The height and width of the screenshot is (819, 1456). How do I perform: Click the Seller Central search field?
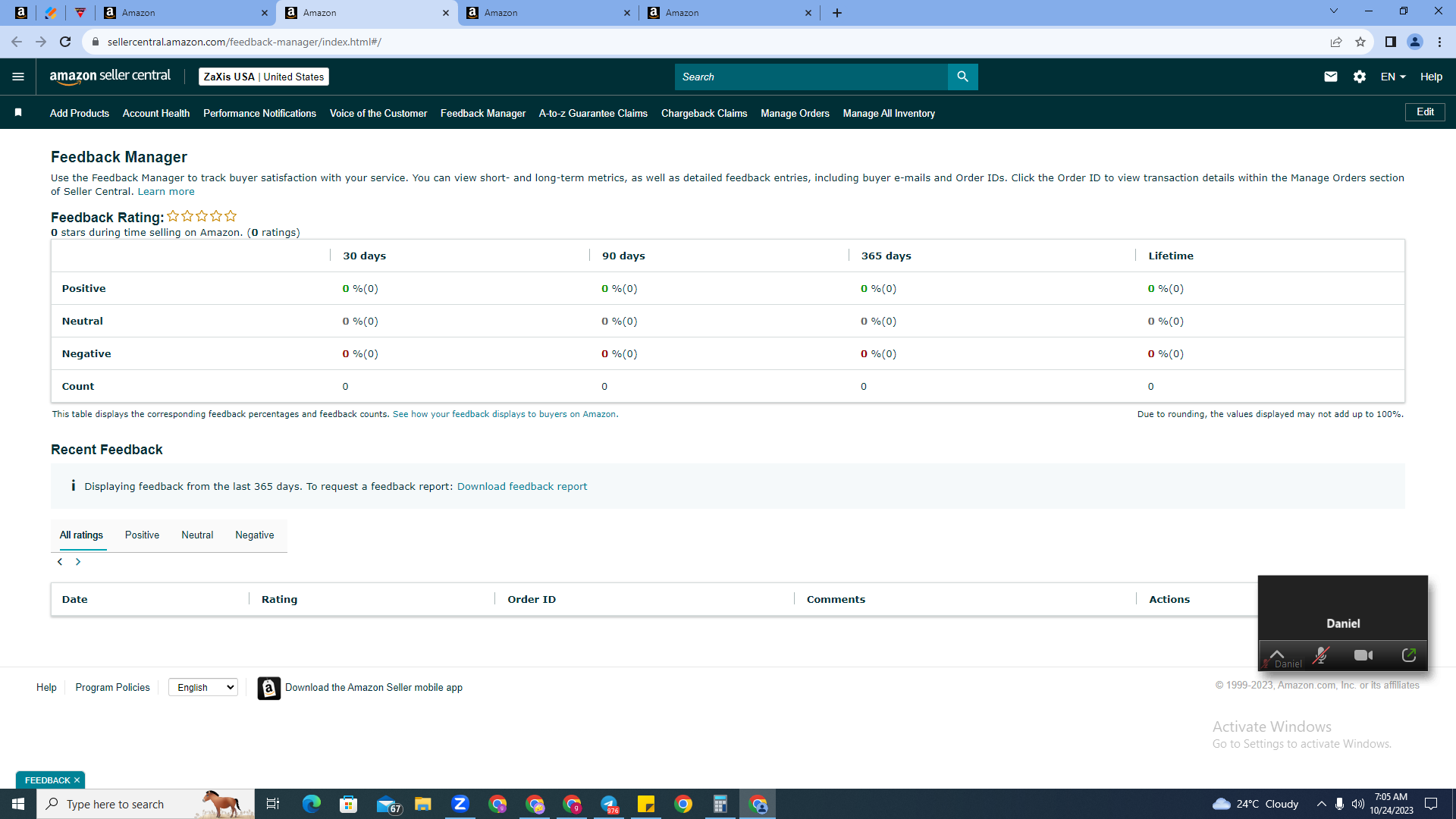(x=811, y=77)
